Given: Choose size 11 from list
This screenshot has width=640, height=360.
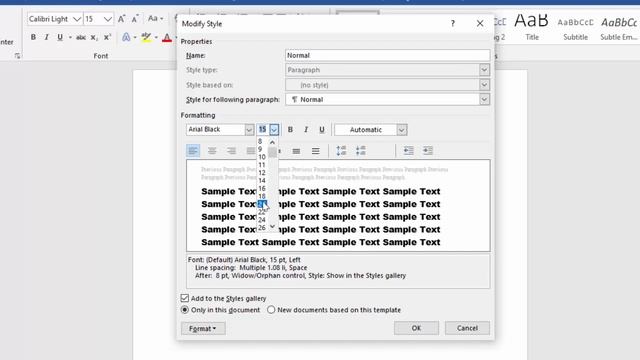Looking at the screenshot, I should pyautogui.click(x=262, y=165).
